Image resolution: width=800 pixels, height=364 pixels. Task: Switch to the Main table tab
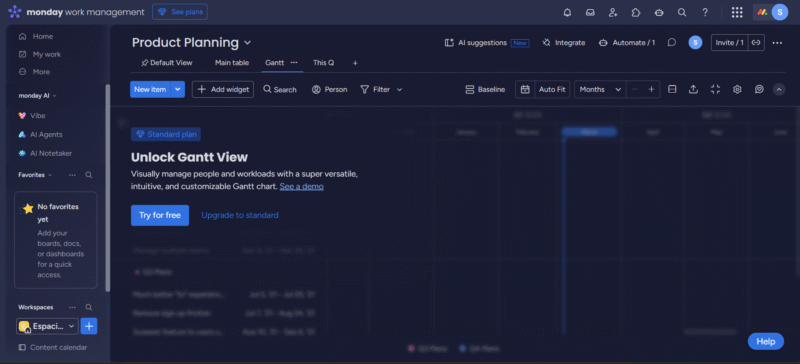click(x=232, y=63)
